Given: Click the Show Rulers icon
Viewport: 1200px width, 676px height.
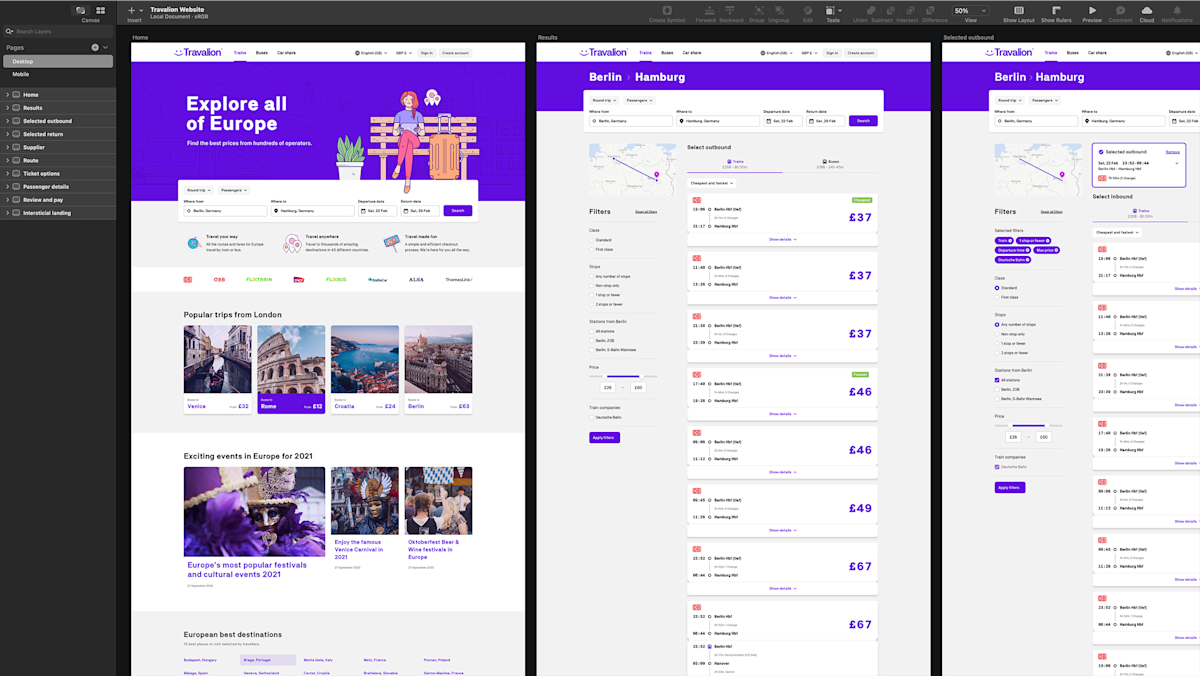Looking at the screenshot, I should (x=1056, y=10).
